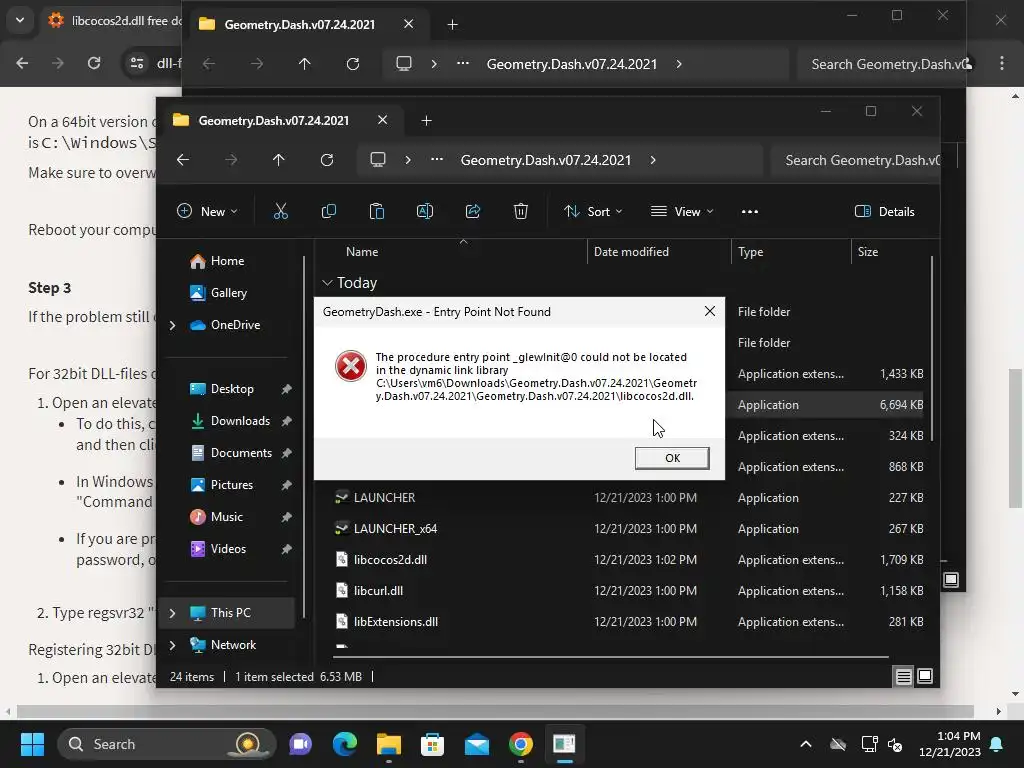Open Microsoft Edge from taskbar

[x=345, y=744]
